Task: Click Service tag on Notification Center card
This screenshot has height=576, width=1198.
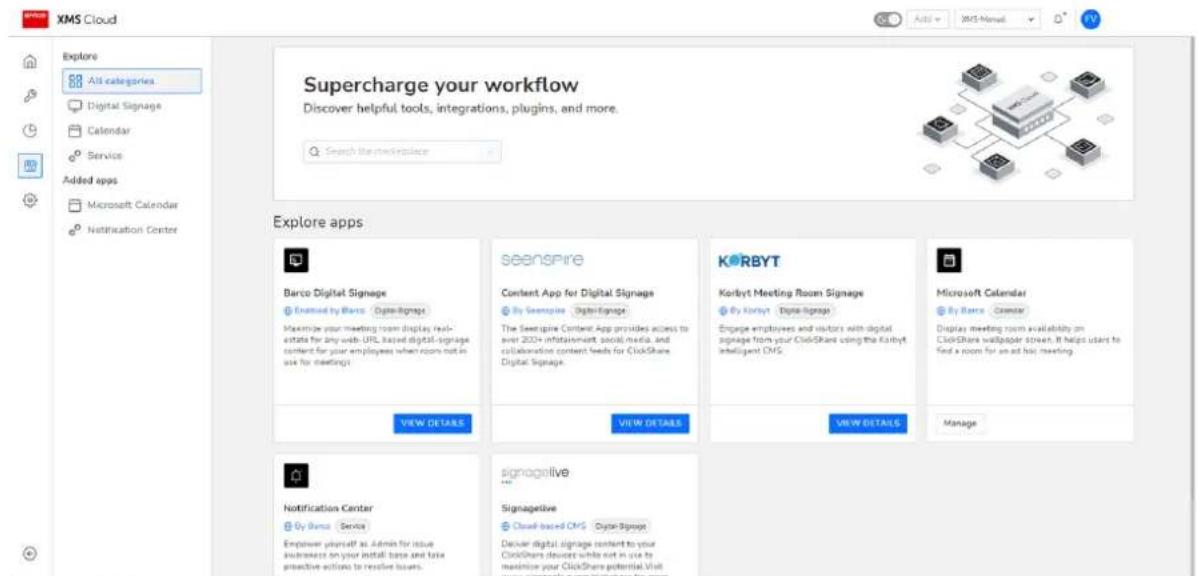Action: click(354, 526)
